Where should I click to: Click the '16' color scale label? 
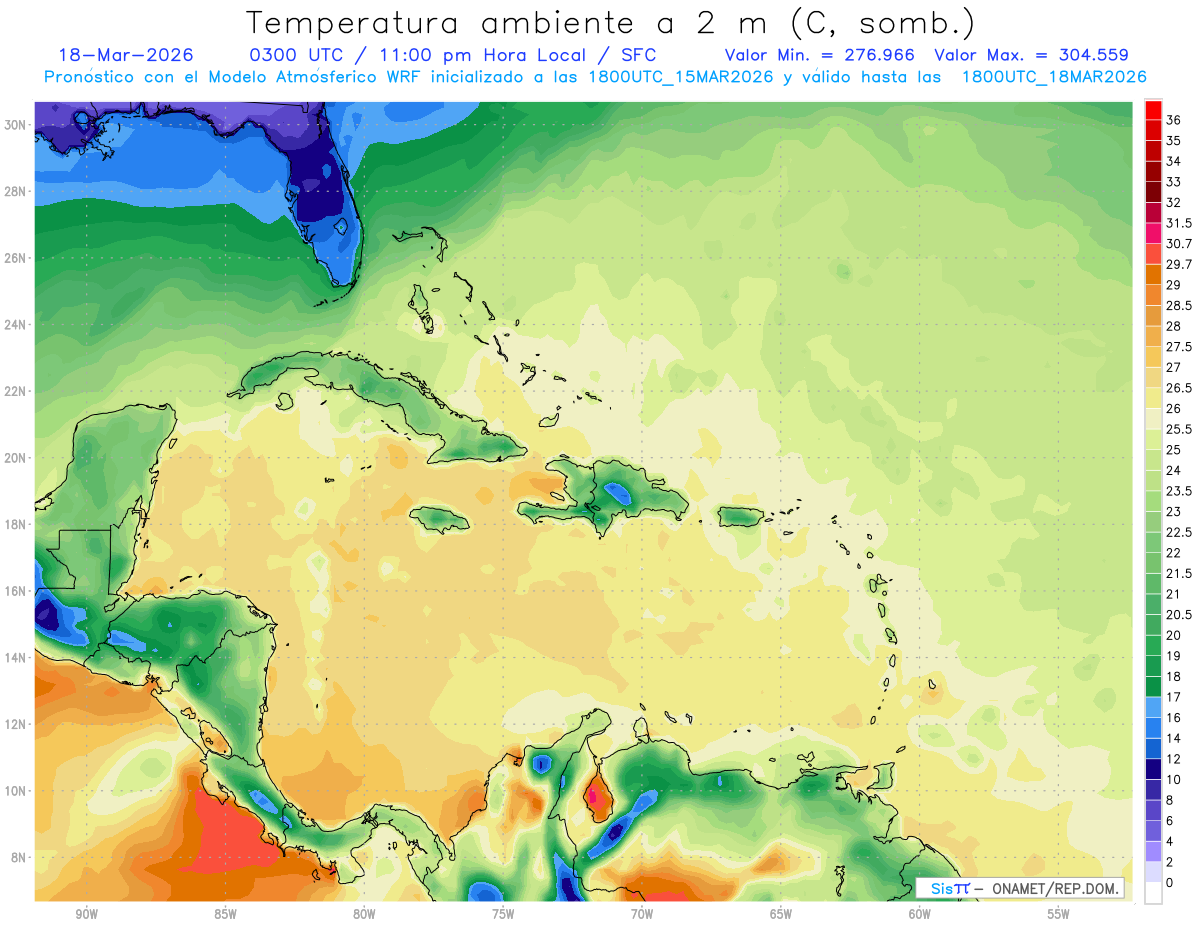[x=1173, y=717]
